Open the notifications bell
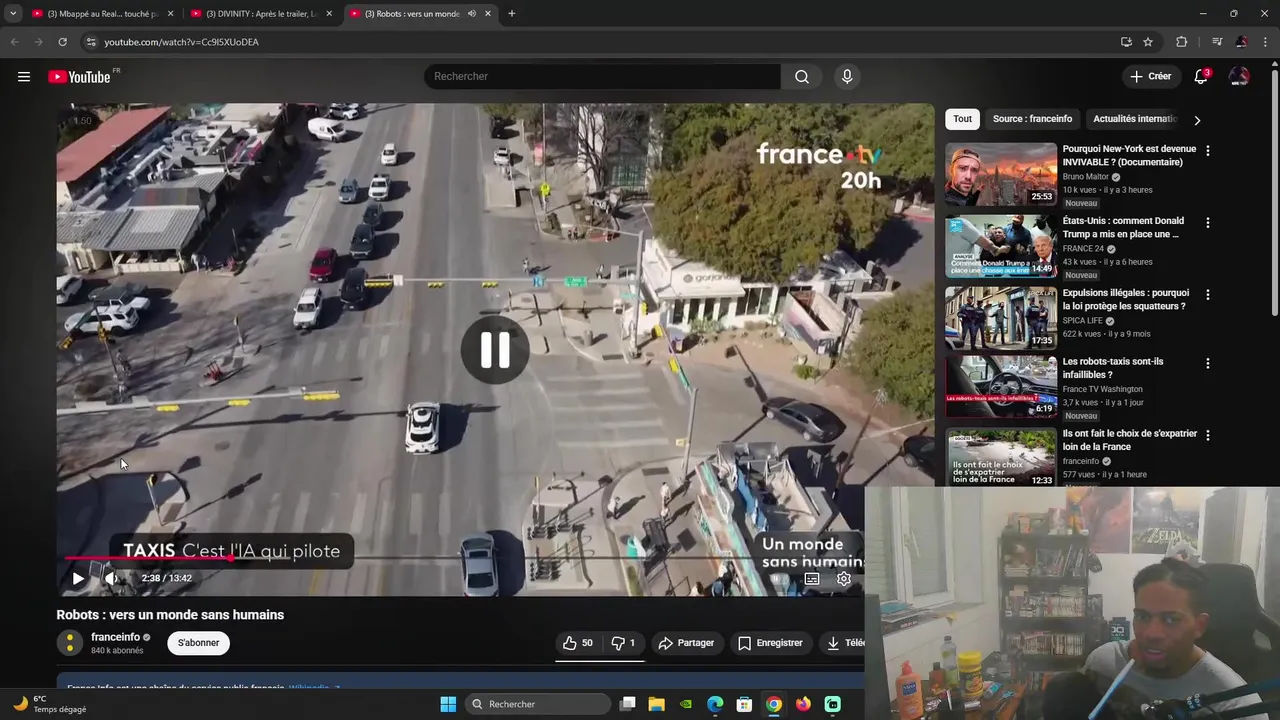 point(1201,76)
